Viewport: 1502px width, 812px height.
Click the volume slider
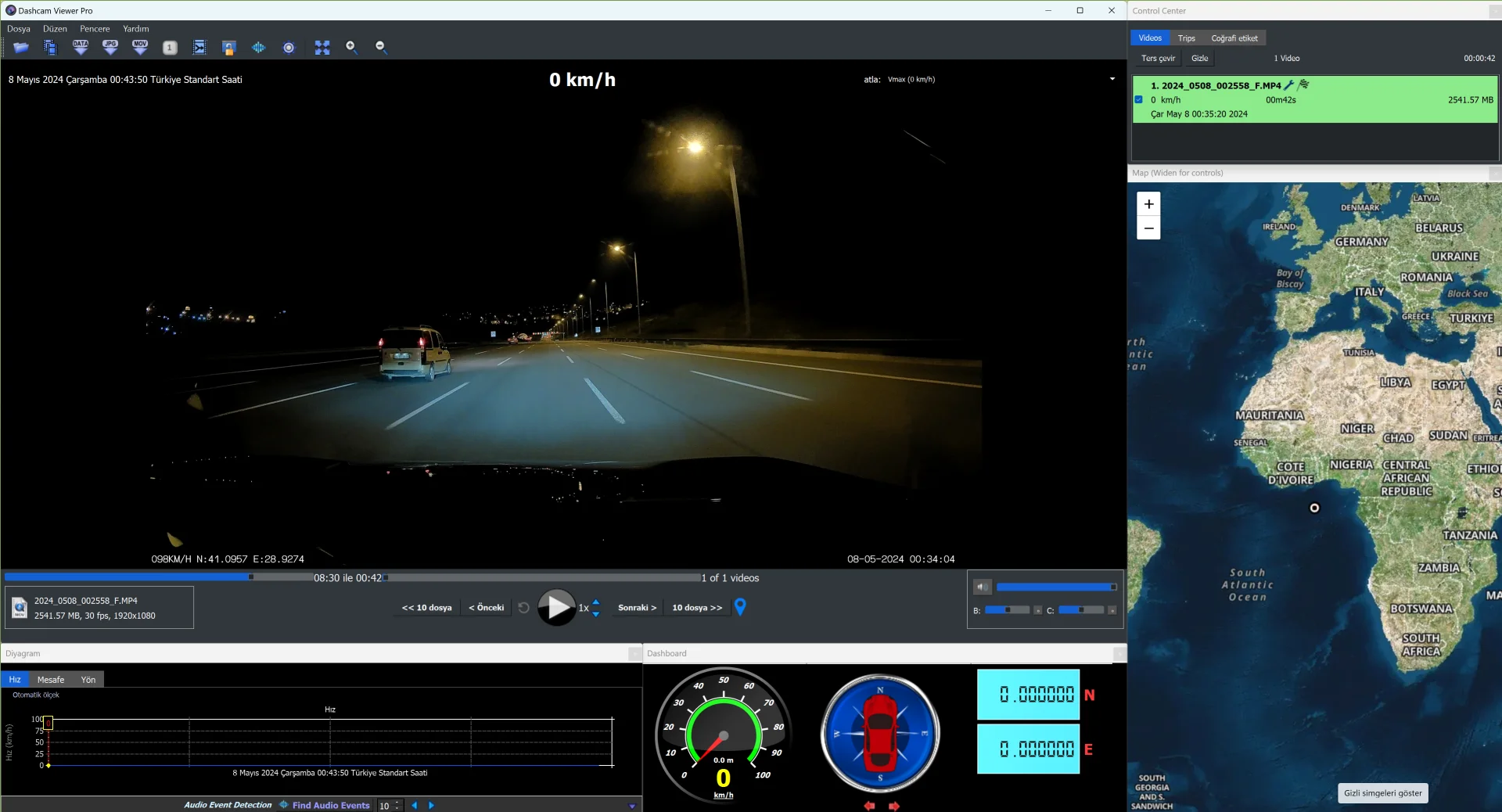point(1056,587)
